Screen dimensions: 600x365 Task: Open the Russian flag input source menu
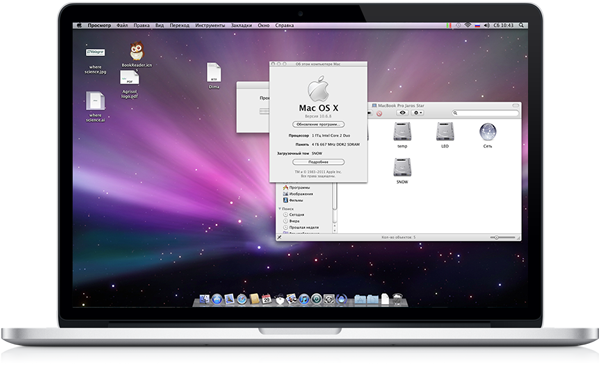(x=477, y=26)
